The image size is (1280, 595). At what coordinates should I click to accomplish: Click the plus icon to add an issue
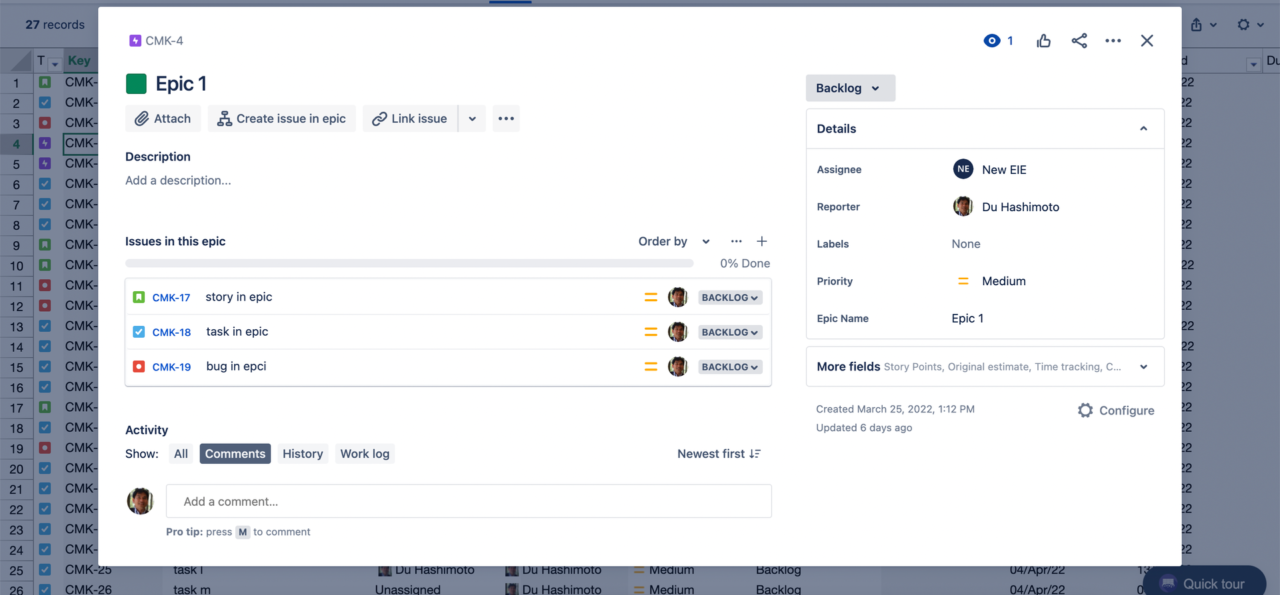[761, 241]
